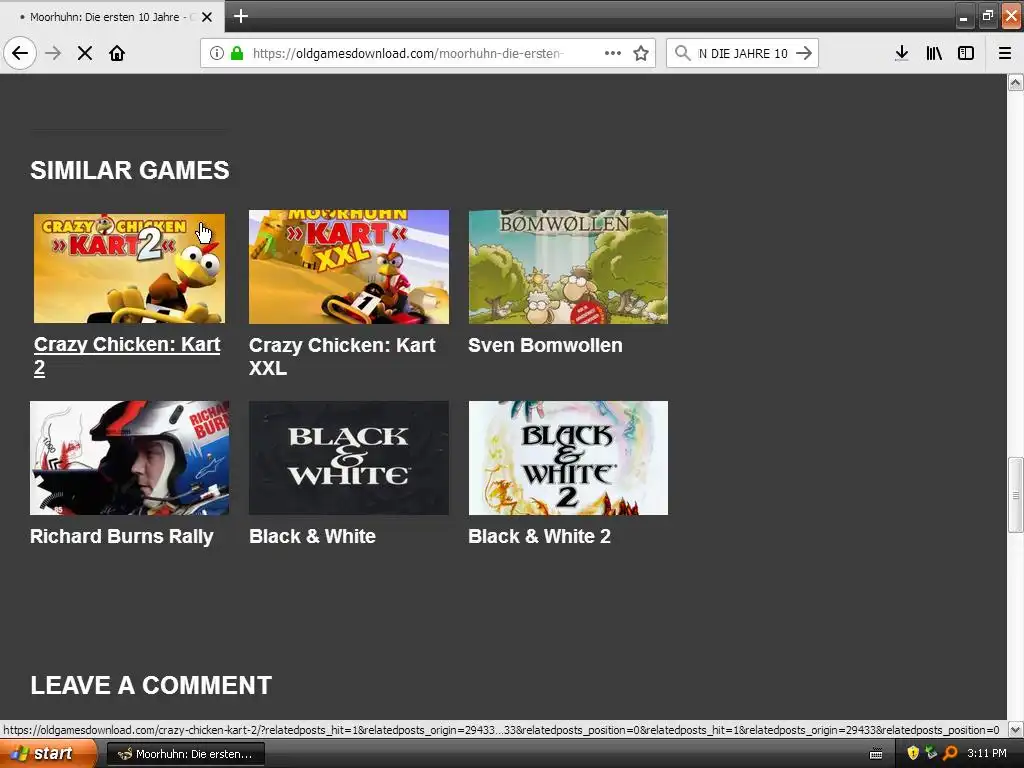Bookmark this page with the star
This screenshot has height=768, width=1024.
tap(641, 53)
